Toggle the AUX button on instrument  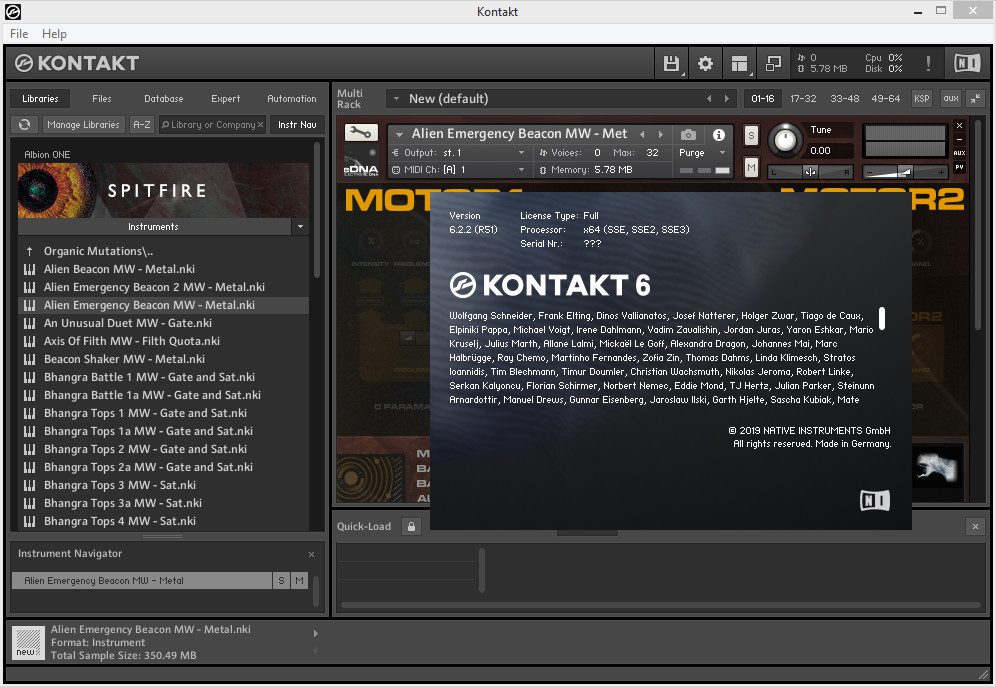959,153
